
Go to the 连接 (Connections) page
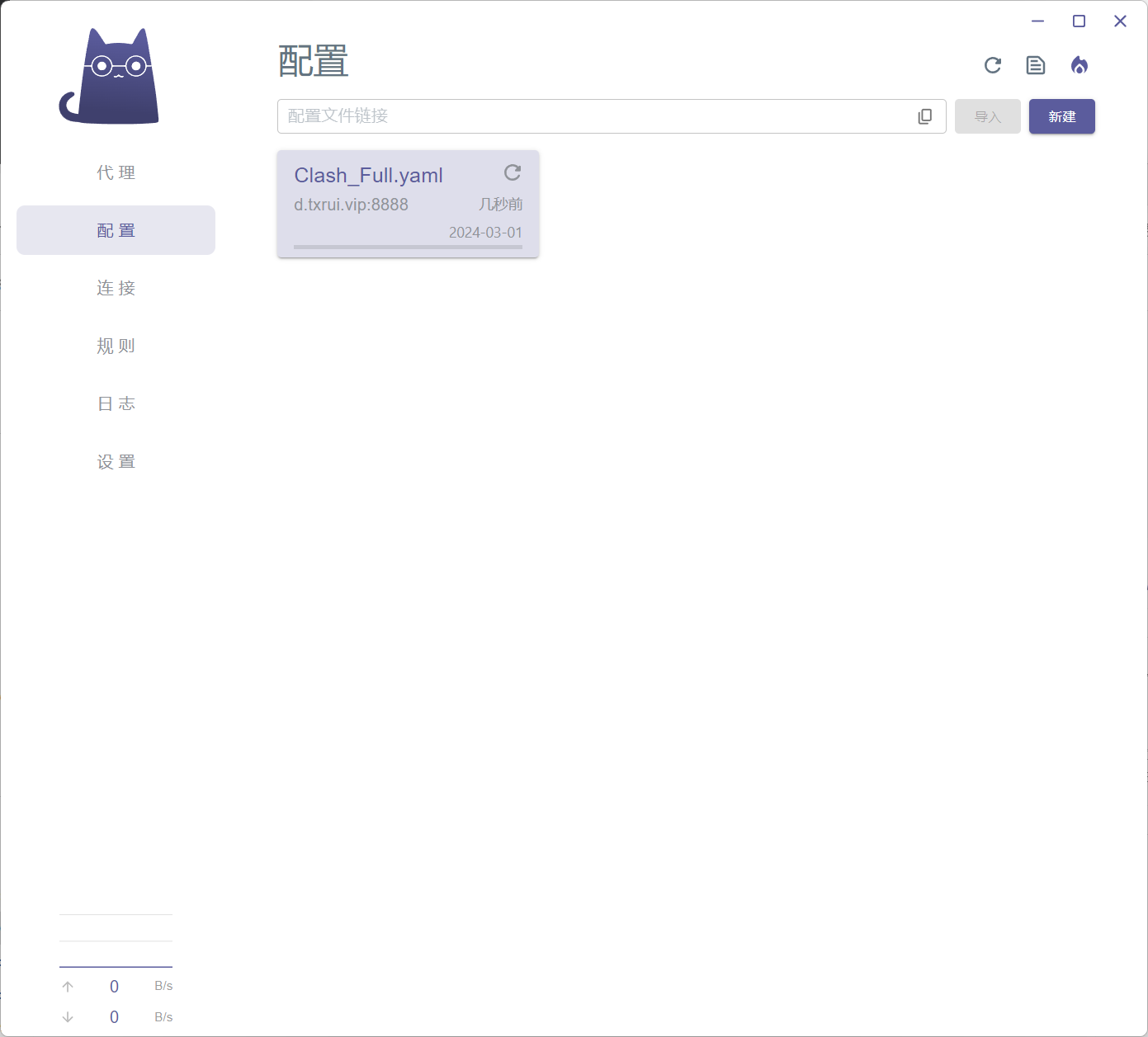click(x=116, y=288)
